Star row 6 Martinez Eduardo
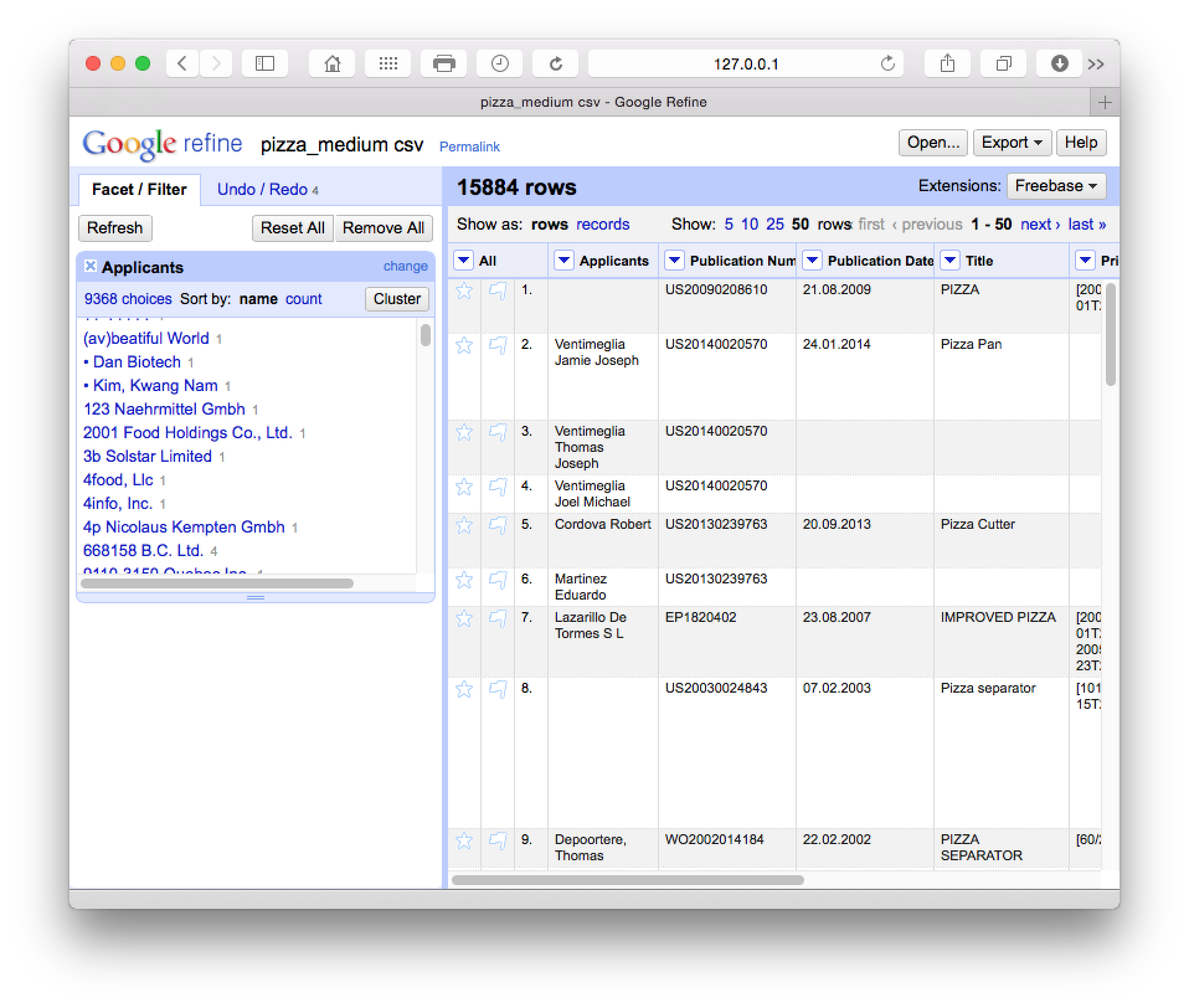The height and width of the screenshot is (1008, 1189). 464,580
